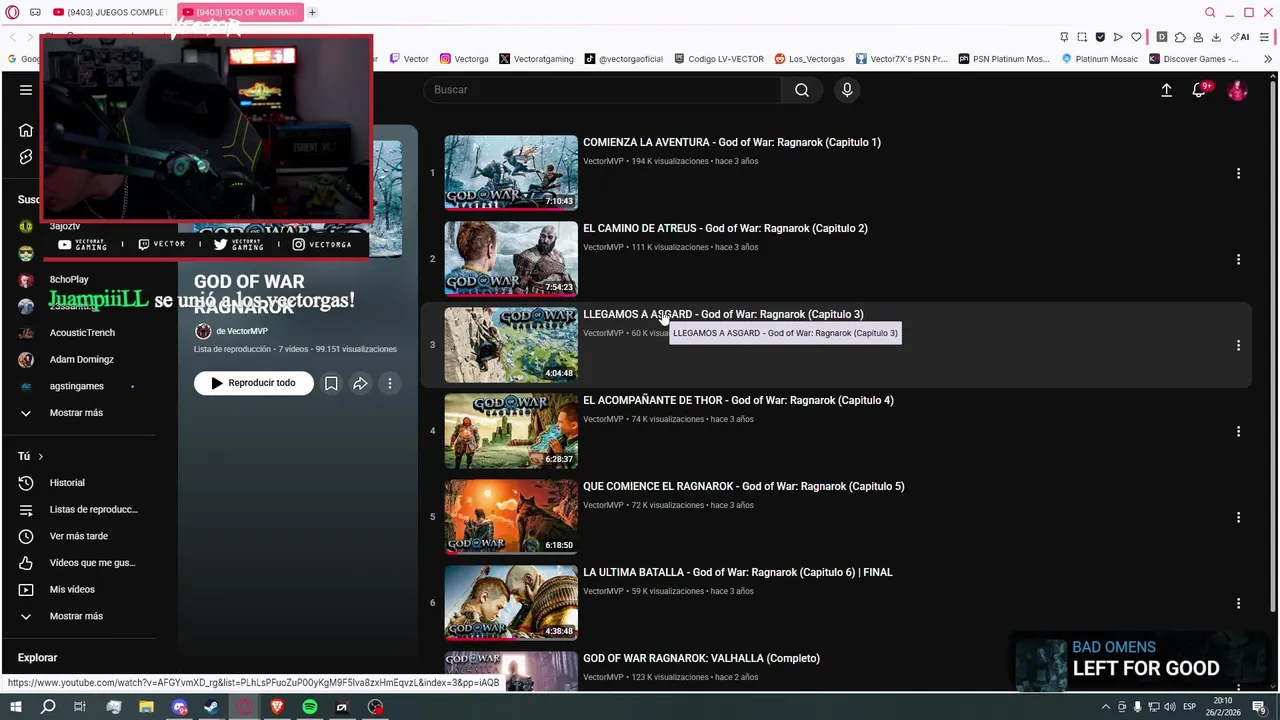Show hidden bookmarks overflow chevron
The image size is (1280, 720).
1268,59
